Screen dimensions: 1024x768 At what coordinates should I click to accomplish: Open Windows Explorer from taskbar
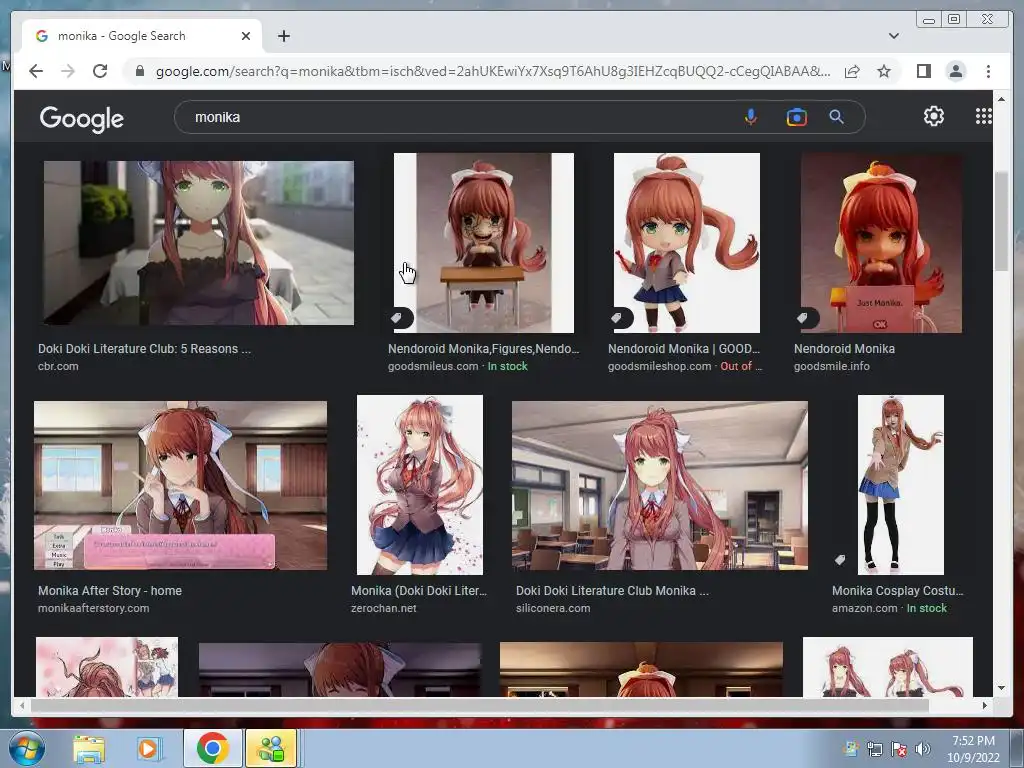[89, 748]
